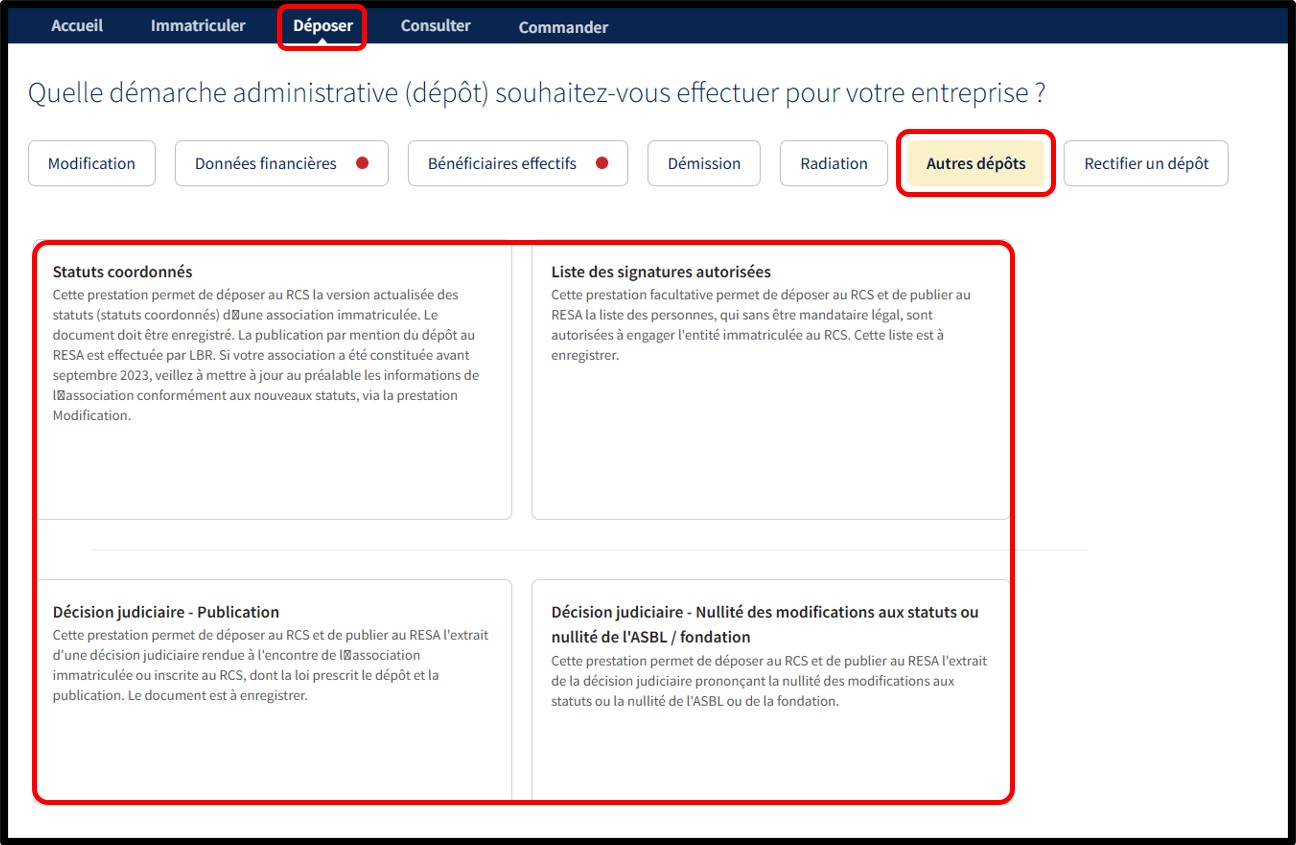
Task: Choose the Modification filing type
Action: 92,163
